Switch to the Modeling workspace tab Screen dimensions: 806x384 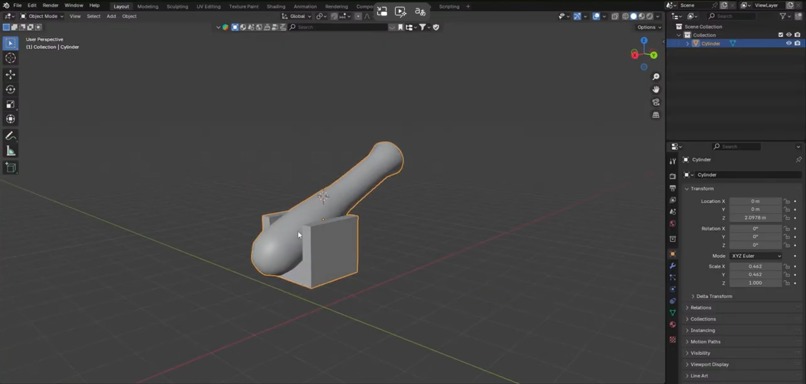[x=148, y=7]
